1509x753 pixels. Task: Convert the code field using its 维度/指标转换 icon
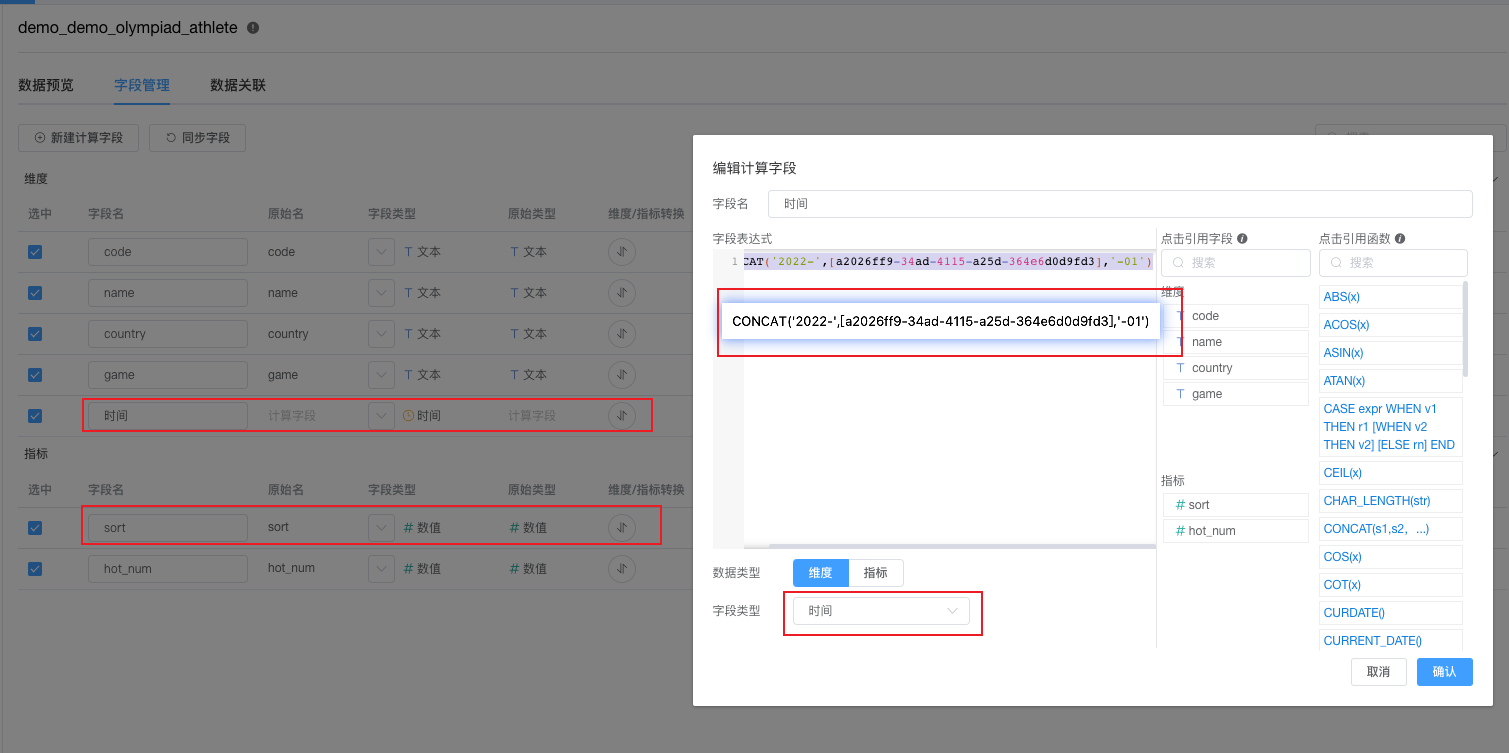(x=622, y=252)
